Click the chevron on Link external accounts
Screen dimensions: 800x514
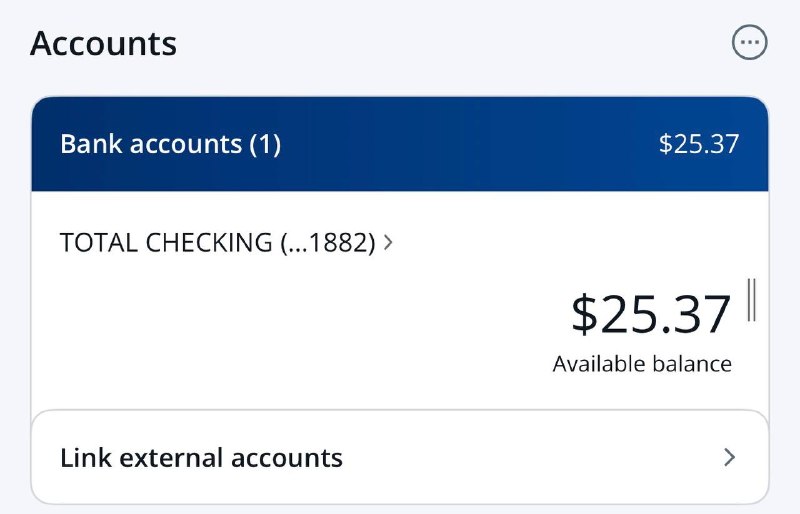(729, 458)
